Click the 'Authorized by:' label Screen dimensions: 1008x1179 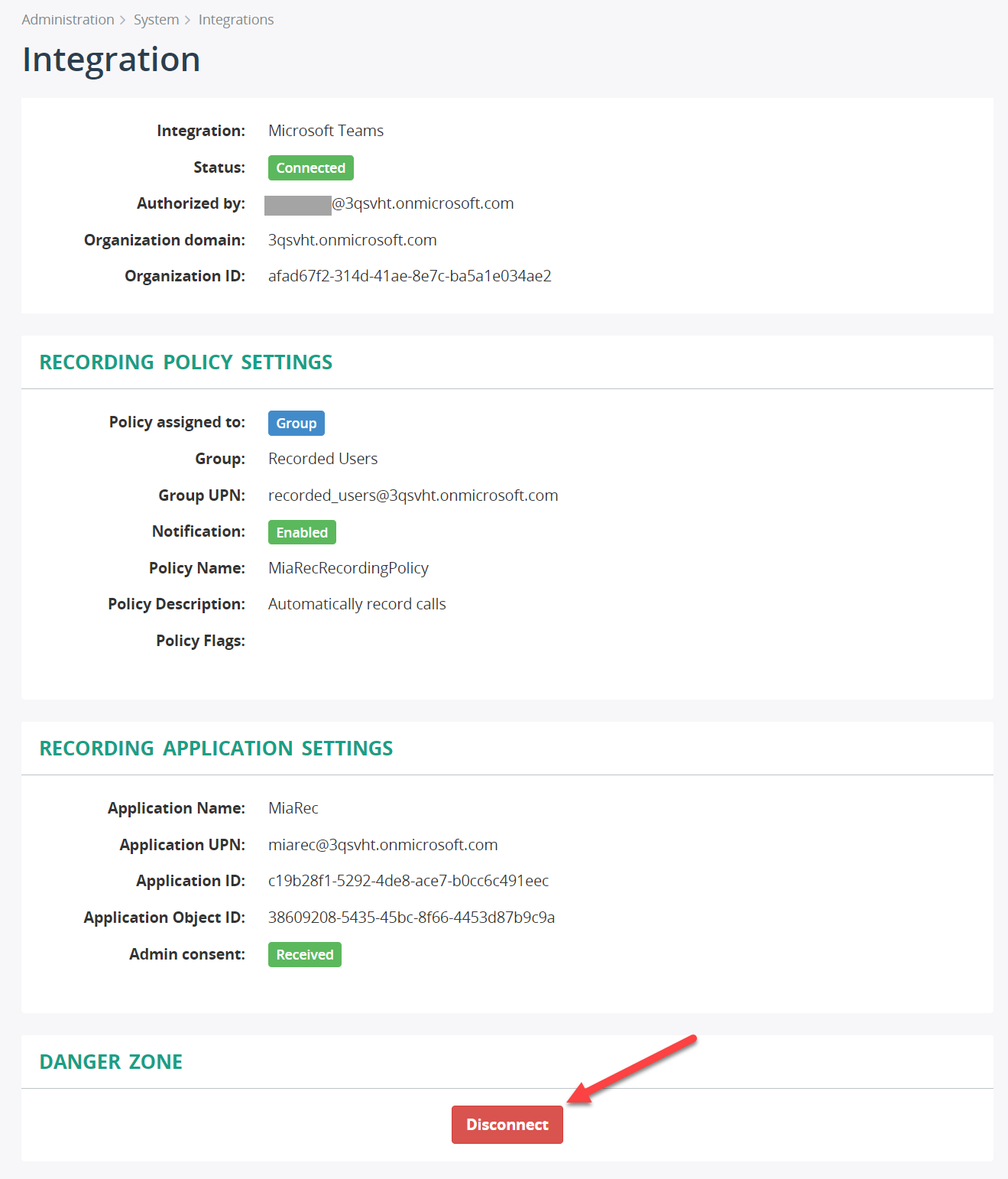pos(191,203)
